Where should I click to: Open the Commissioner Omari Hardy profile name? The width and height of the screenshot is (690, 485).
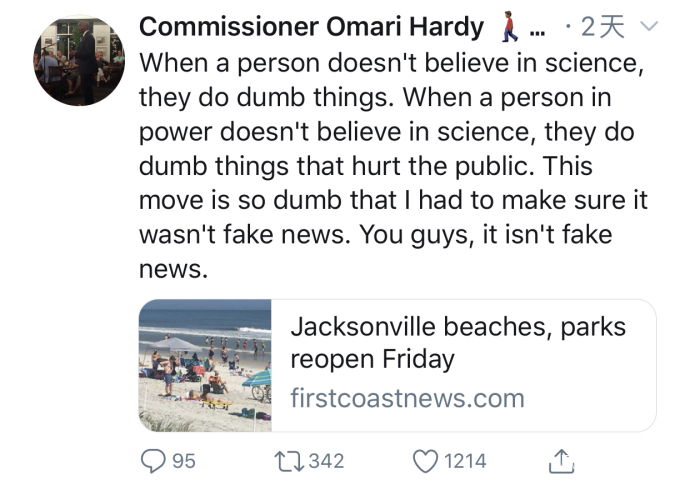312,27
